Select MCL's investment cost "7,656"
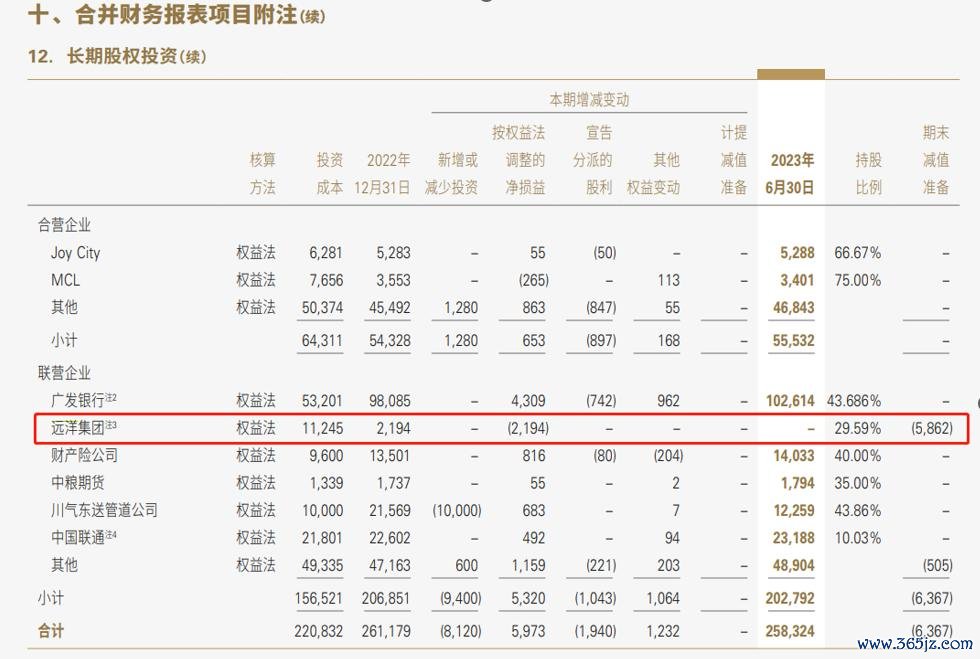This screenshot has width=980, height=659. tap(326, 280)
